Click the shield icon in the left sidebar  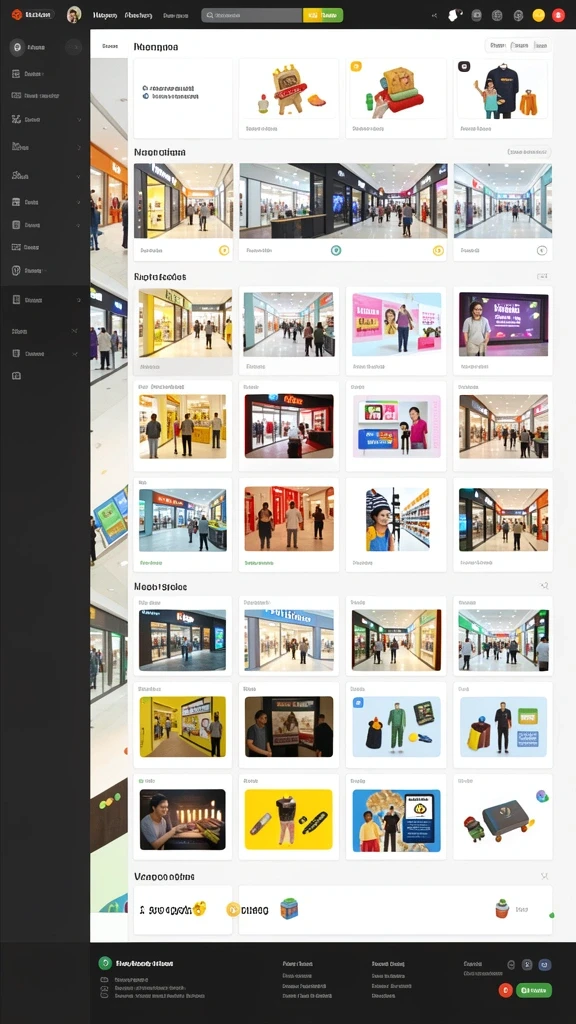pos(16,270)
